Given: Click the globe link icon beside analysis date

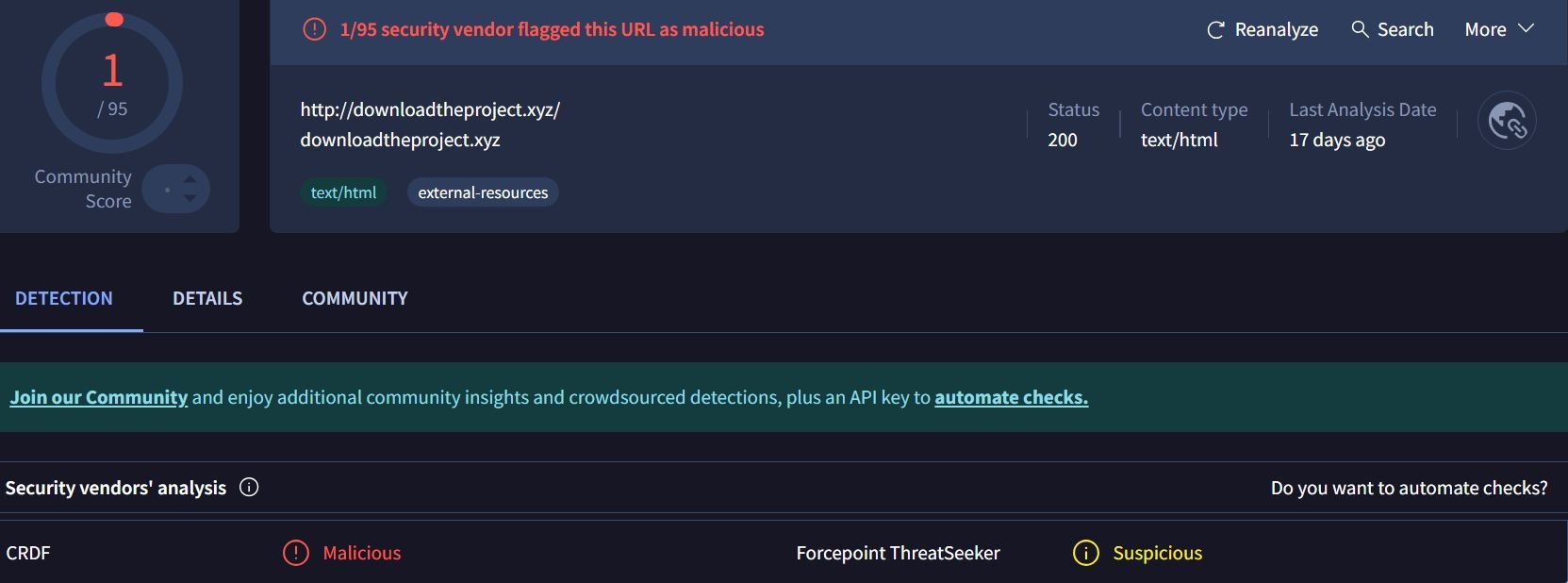Looking at the screenshot, I should (x=1507, y=121).
